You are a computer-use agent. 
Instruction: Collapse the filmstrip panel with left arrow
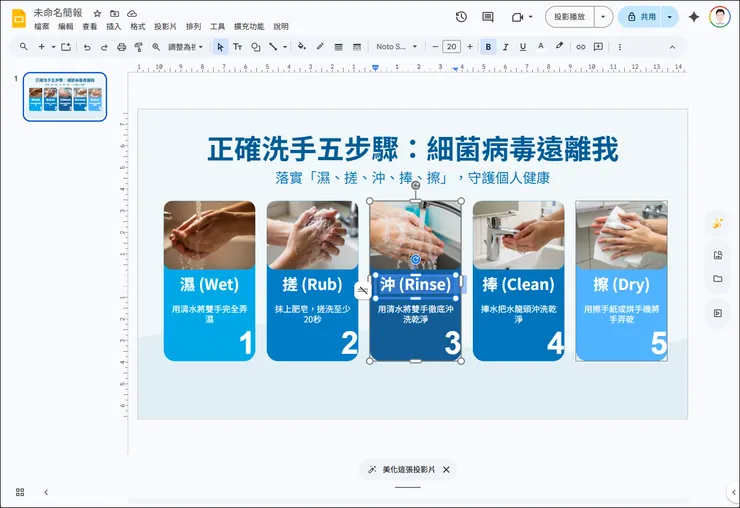click(x=46, y=492)
